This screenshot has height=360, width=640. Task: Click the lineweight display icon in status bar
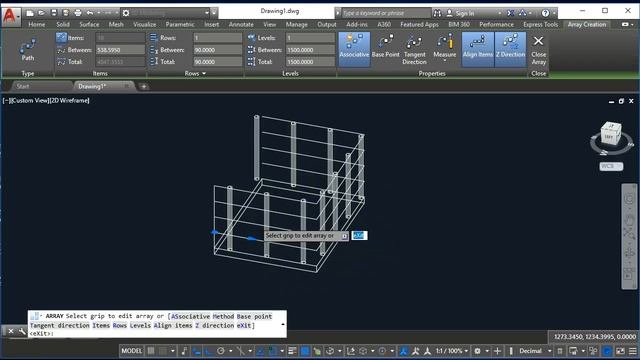[x=292, y=351]
